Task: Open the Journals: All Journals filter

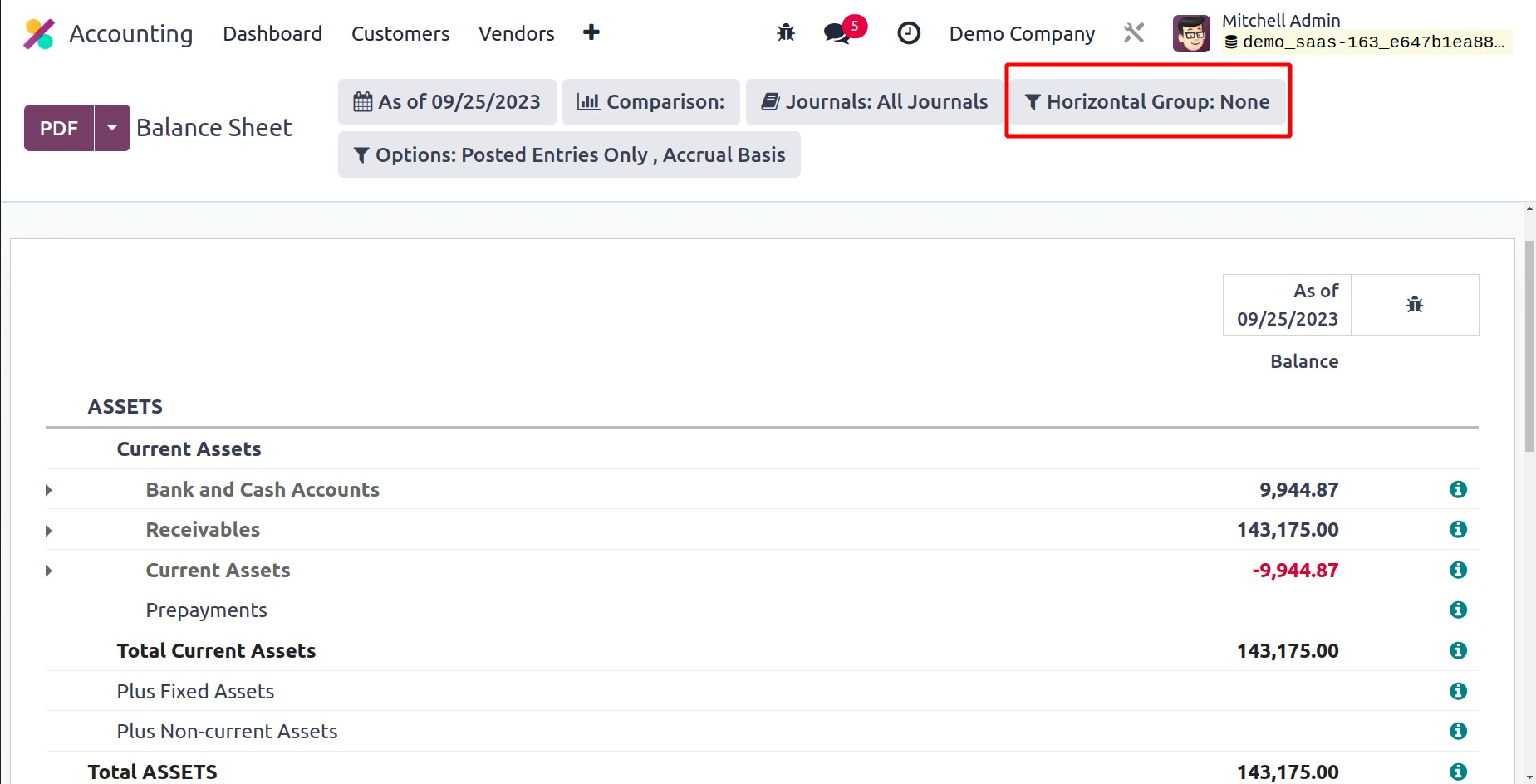Action: (x=874, y=102)
